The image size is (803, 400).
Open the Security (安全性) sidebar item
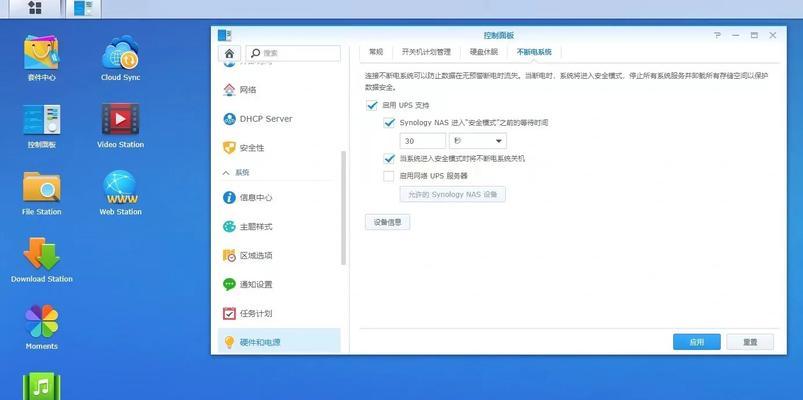279,148
